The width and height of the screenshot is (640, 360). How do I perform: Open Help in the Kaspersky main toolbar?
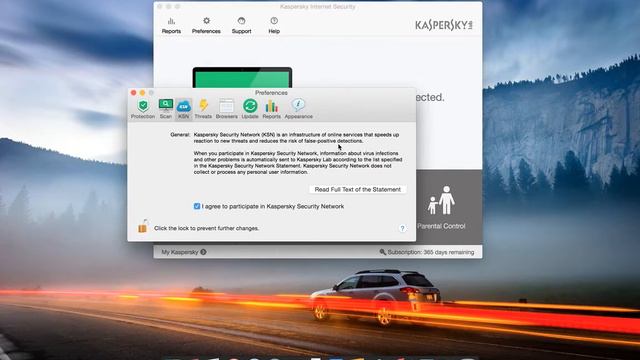(274, 25)
